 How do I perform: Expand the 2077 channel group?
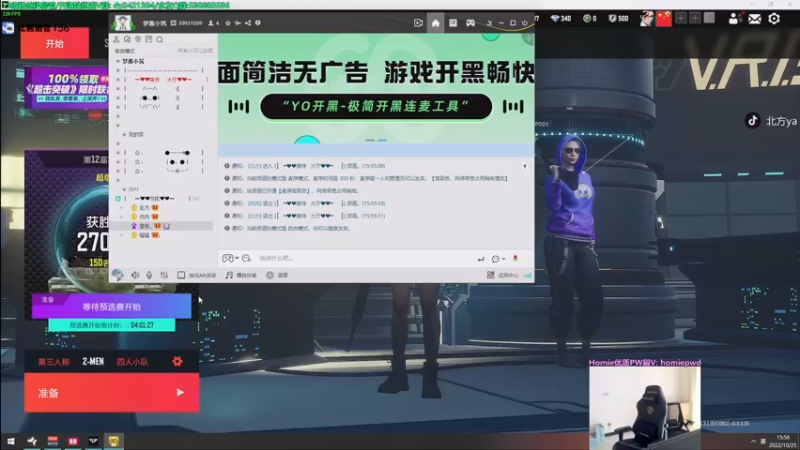pos(124,189)
